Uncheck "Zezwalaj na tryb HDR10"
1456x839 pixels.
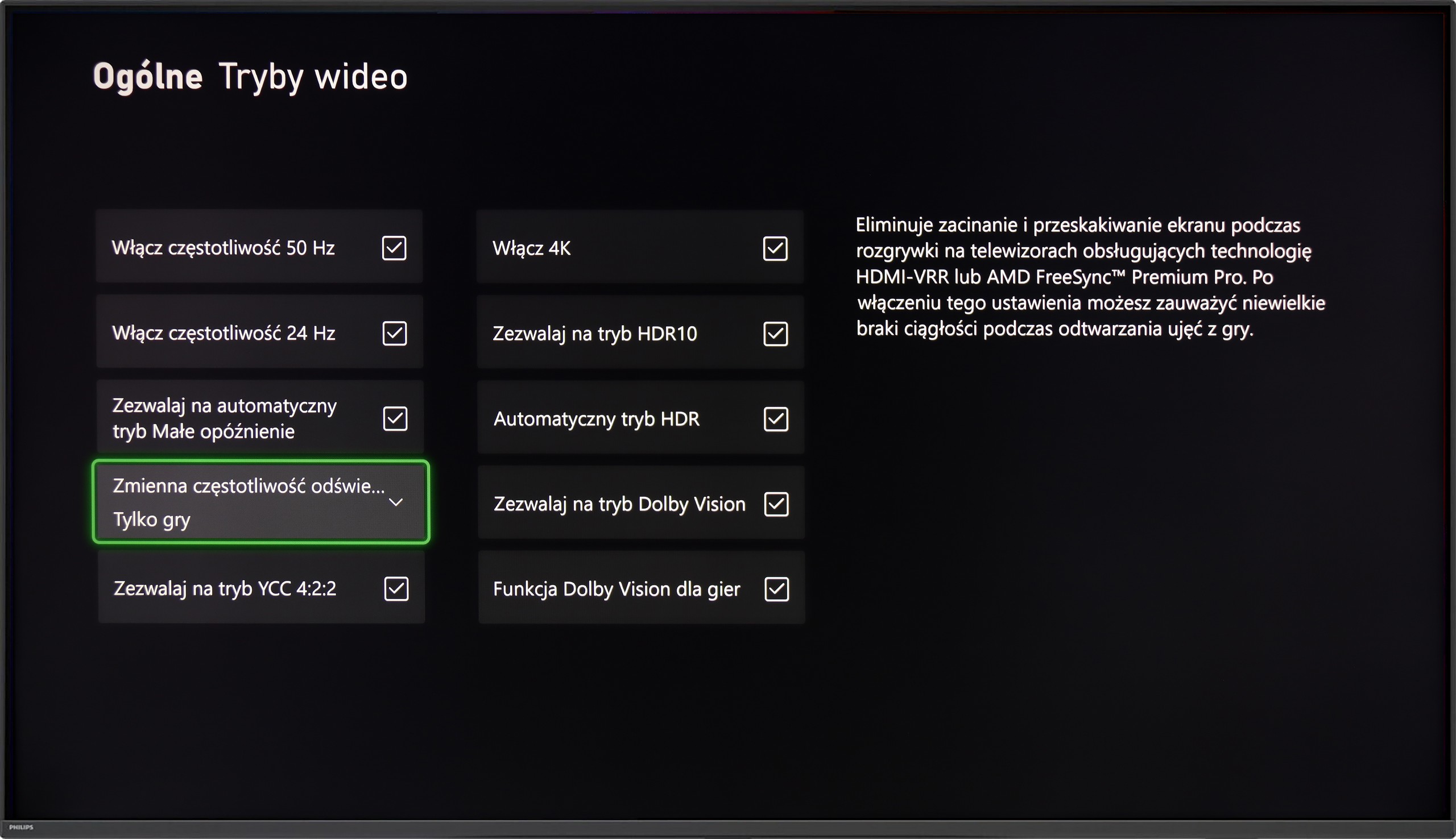776,333
